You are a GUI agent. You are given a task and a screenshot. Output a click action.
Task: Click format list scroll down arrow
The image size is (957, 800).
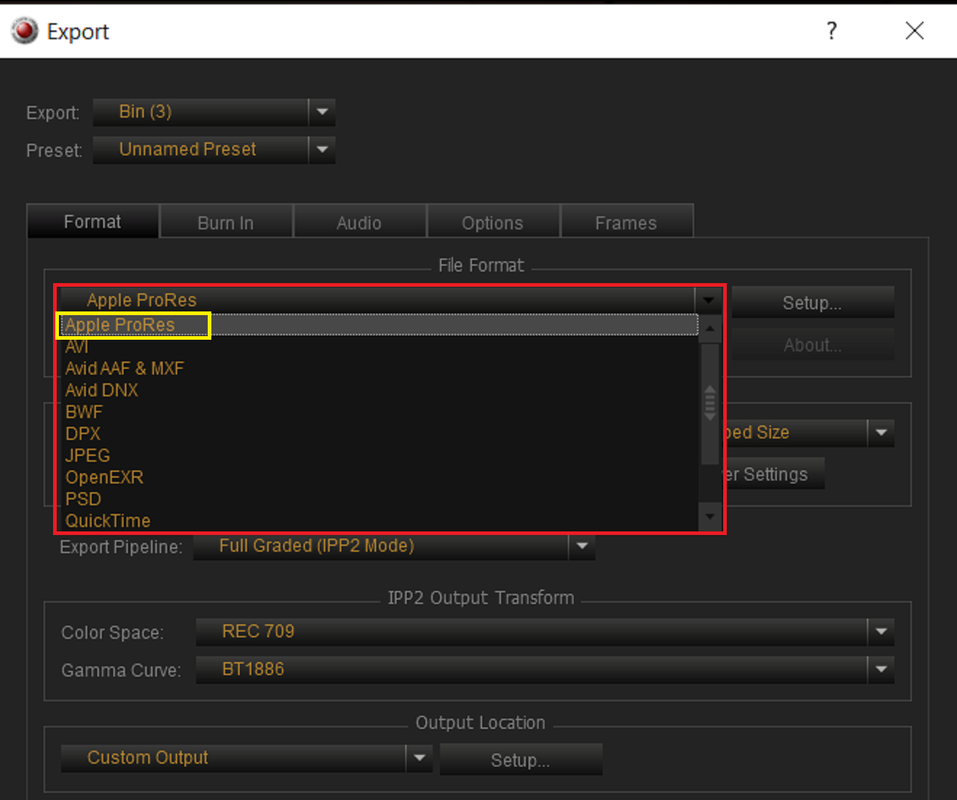pos(710,516)
